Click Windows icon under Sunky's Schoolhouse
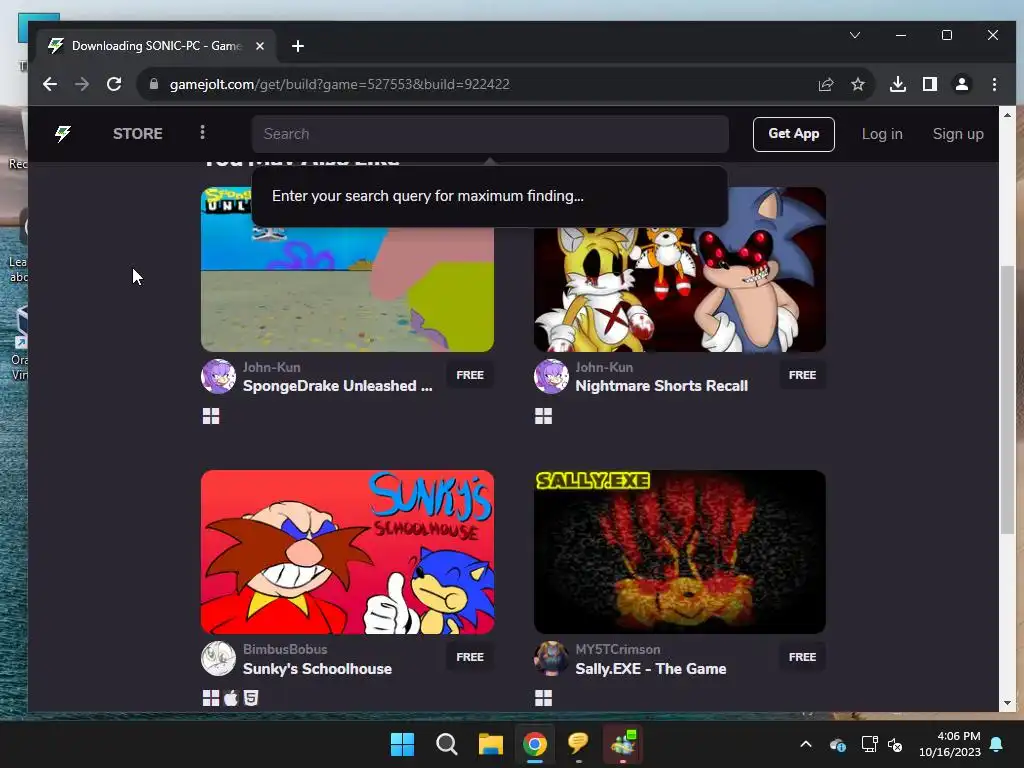The width and height of the screenshot is (1024, 768). (x=211, y=698)
